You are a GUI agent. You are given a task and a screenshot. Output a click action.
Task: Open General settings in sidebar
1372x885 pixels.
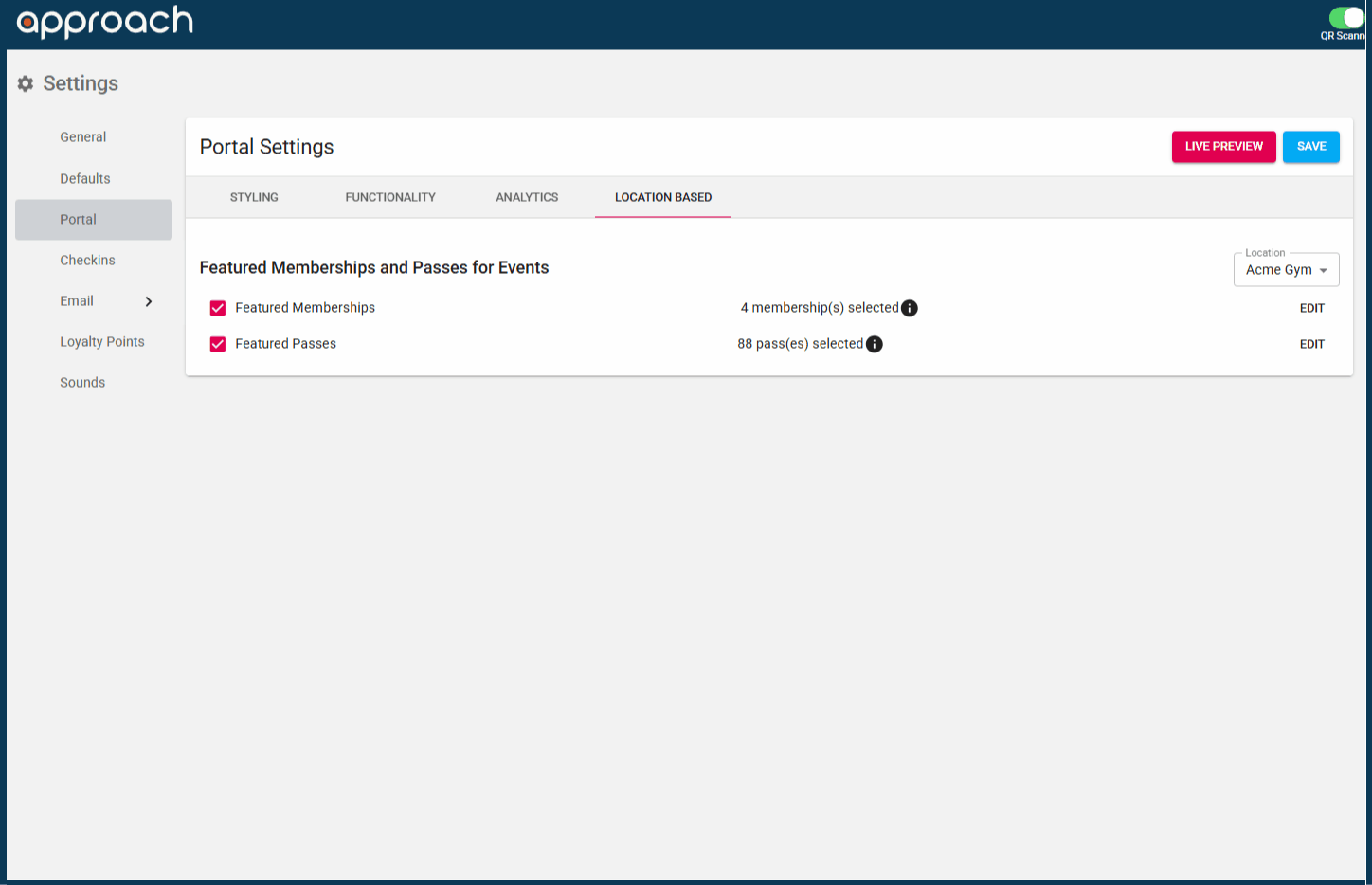[83, 137]
